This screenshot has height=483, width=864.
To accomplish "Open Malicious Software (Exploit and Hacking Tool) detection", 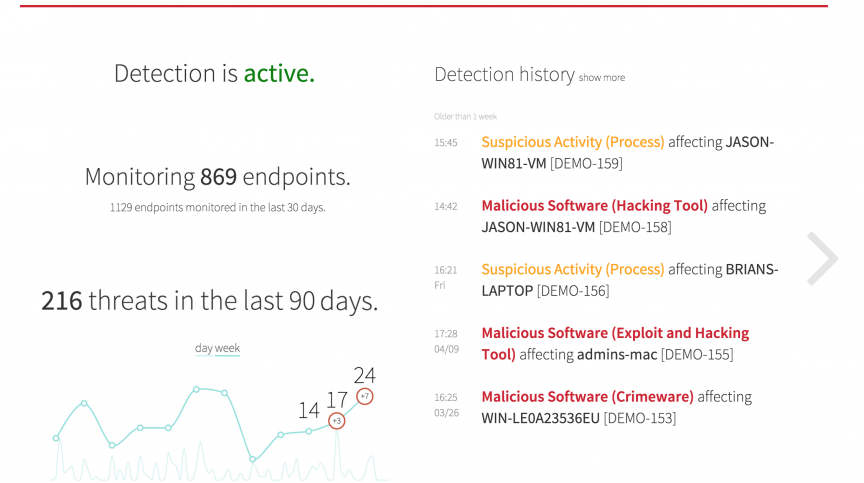I will pos(615,333).
